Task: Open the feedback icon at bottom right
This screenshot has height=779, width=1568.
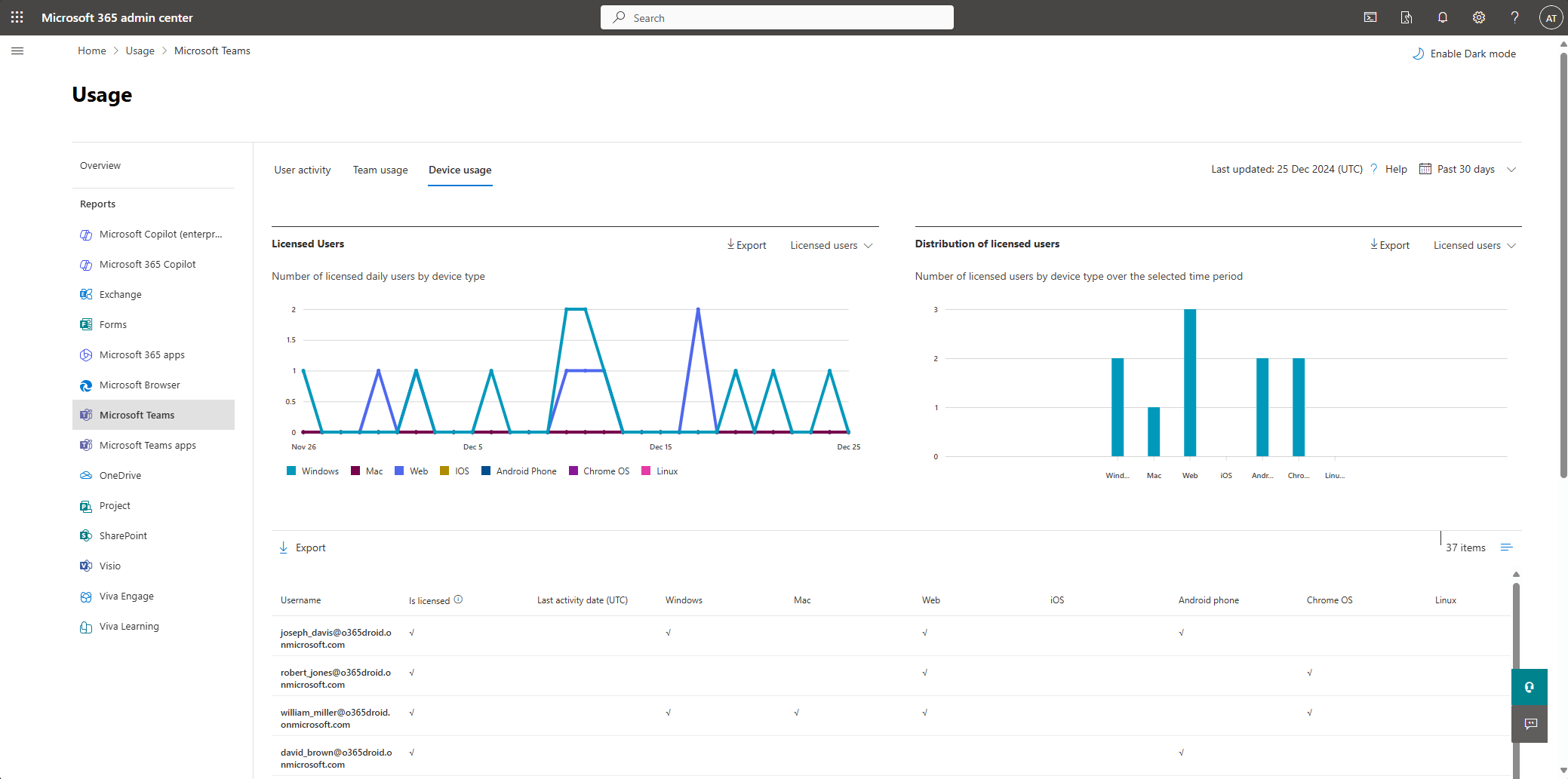Action: (x=1530, y=725)
